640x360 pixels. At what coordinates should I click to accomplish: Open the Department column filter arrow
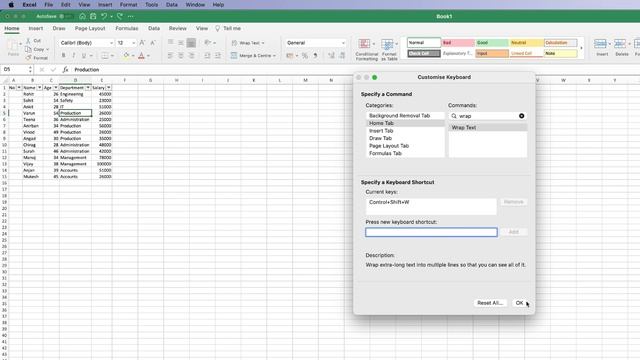point(88,88)
